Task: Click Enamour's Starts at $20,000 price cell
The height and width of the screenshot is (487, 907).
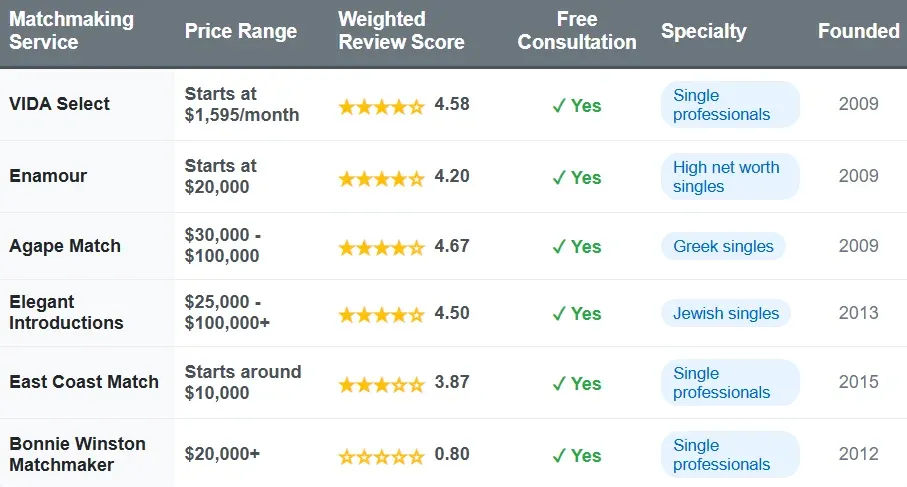Action: [x=221, y=176]
